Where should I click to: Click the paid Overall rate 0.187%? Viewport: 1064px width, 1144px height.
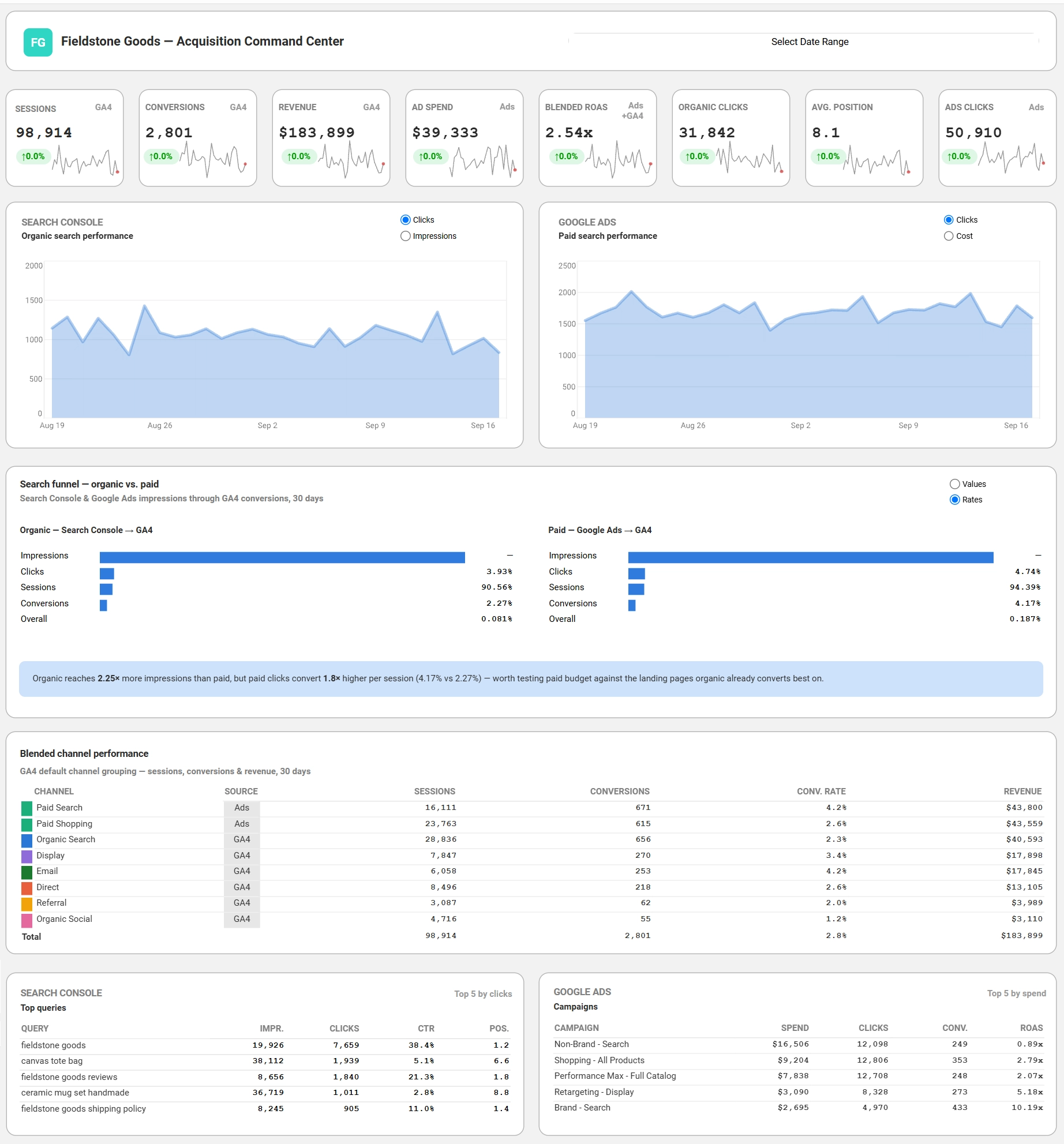(1025, 619)
